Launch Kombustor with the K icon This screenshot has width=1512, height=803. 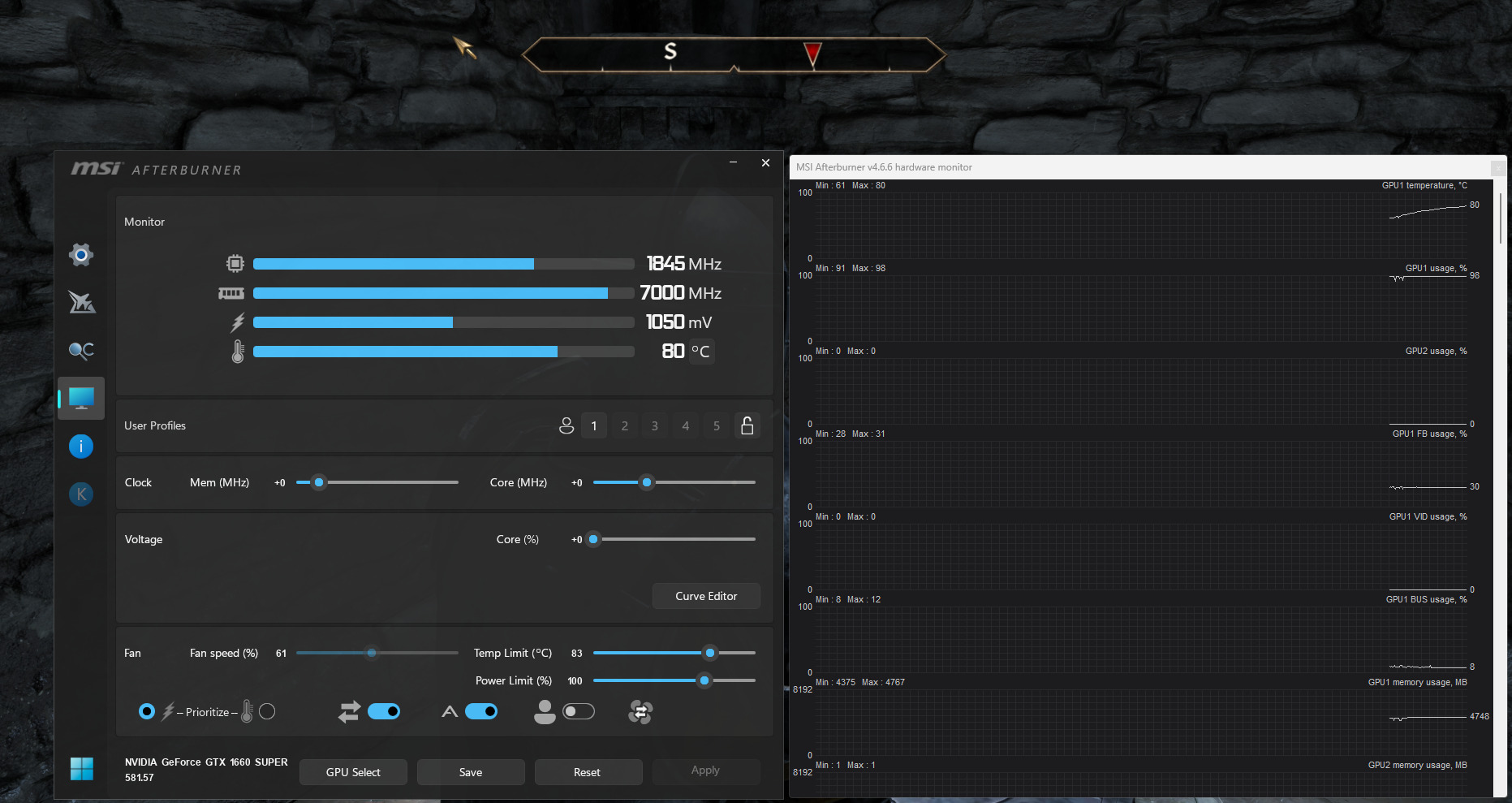click(81, 494)
